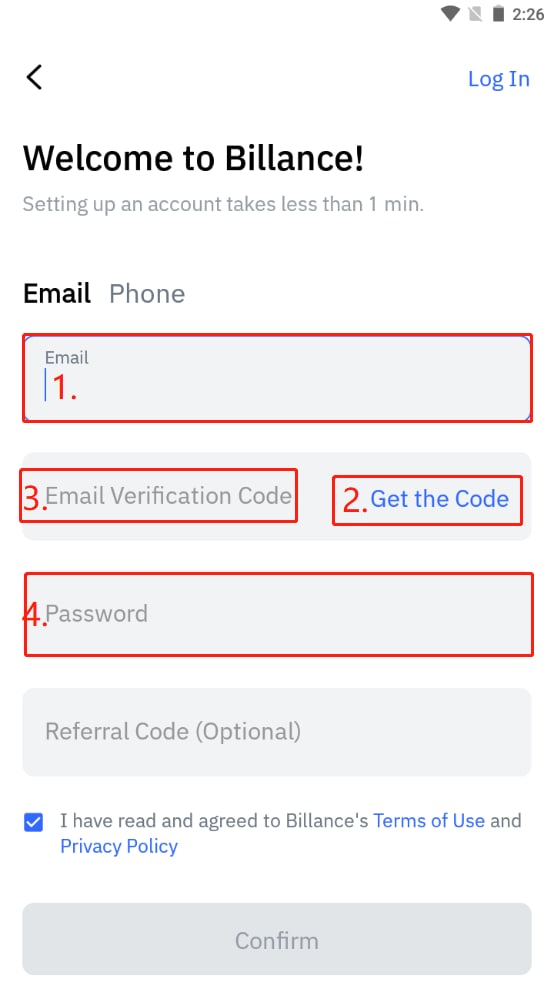The image size is (554, 986).
Task: Click the Confirm button
Action: click(x=277, y=939)
